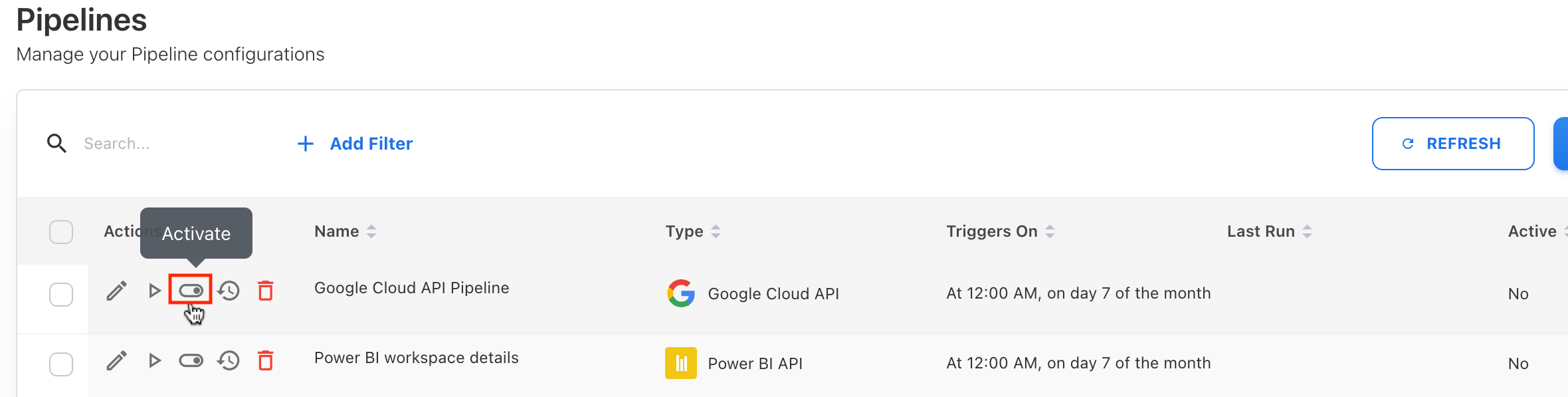This screenshot has height=397, width=1568.
Task: View run history for Google Cloud API Pipeline
Action: point(229,291)
